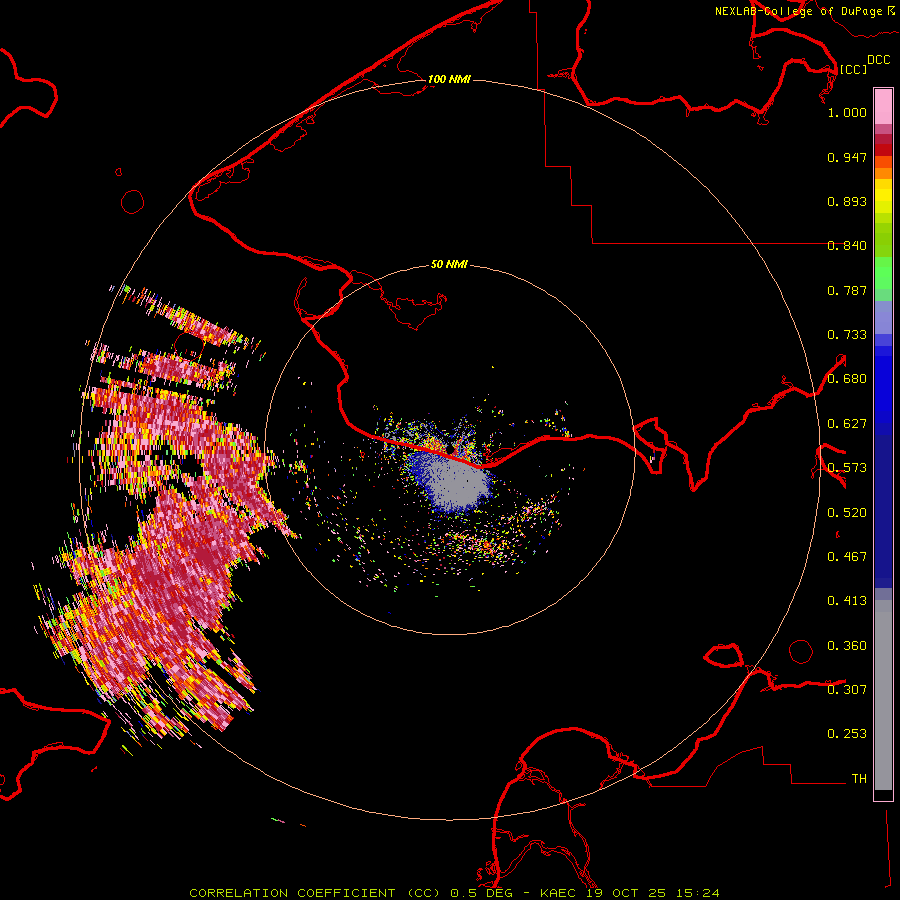Screen dimensions: 900x900
Task: Click the 0.253 legend value
Action: pyautogui.click(x=847, y=734)
